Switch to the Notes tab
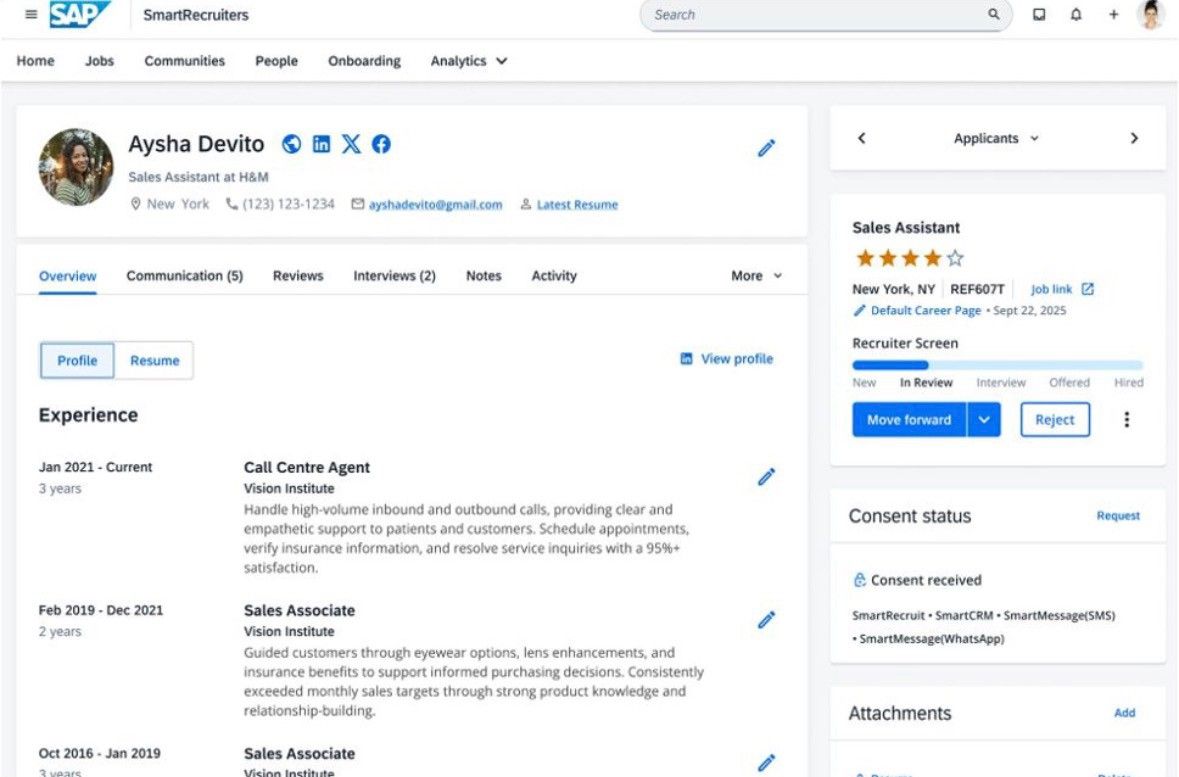1179x777 pixels. point(483,276)
